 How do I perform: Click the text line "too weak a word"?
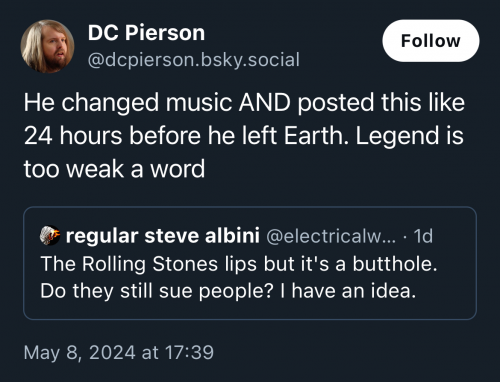click(114, 169)
